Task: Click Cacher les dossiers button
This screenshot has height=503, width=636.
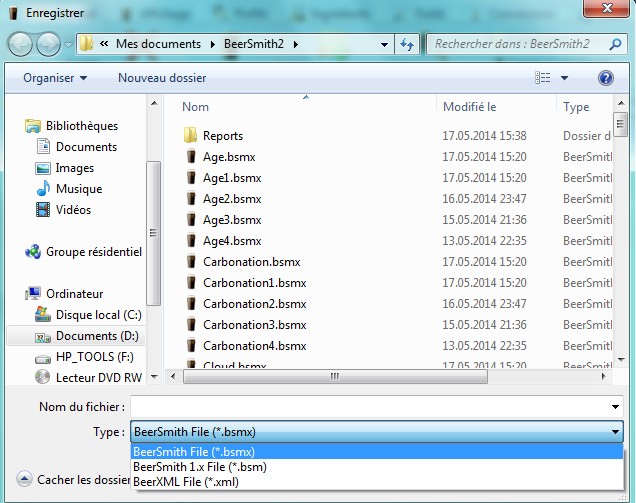Action: point(75,479)
